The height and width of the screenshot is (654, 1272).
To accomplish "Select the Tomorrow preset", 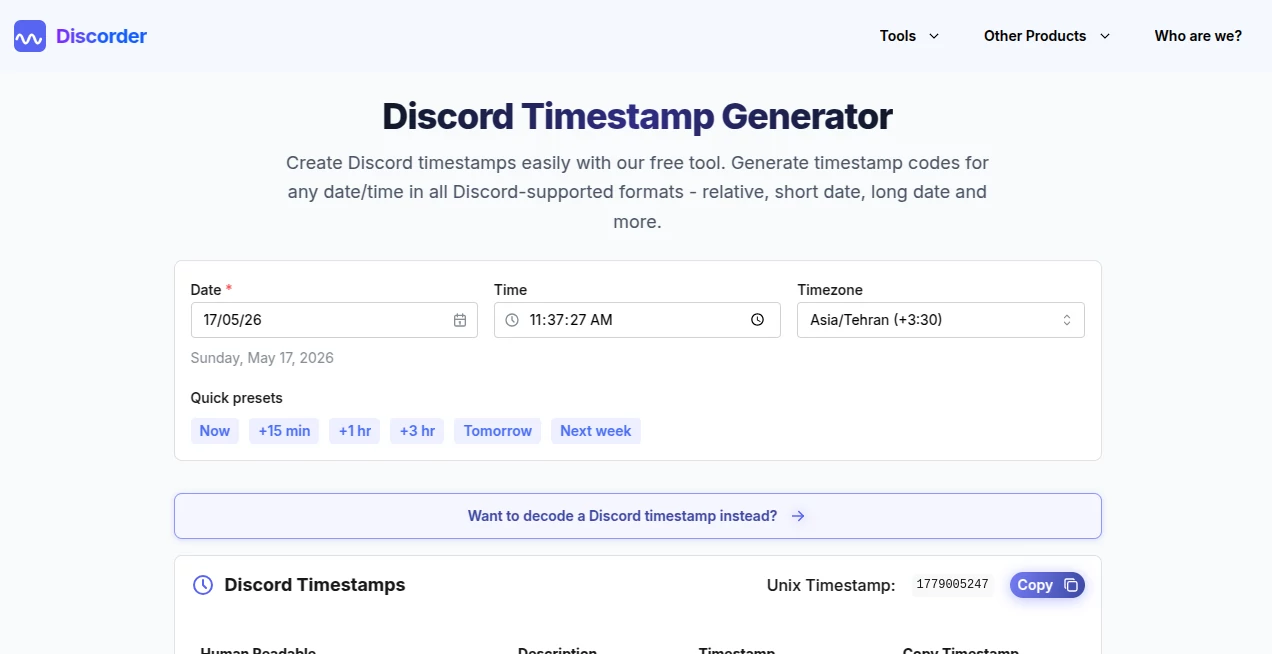I will 498,431.
